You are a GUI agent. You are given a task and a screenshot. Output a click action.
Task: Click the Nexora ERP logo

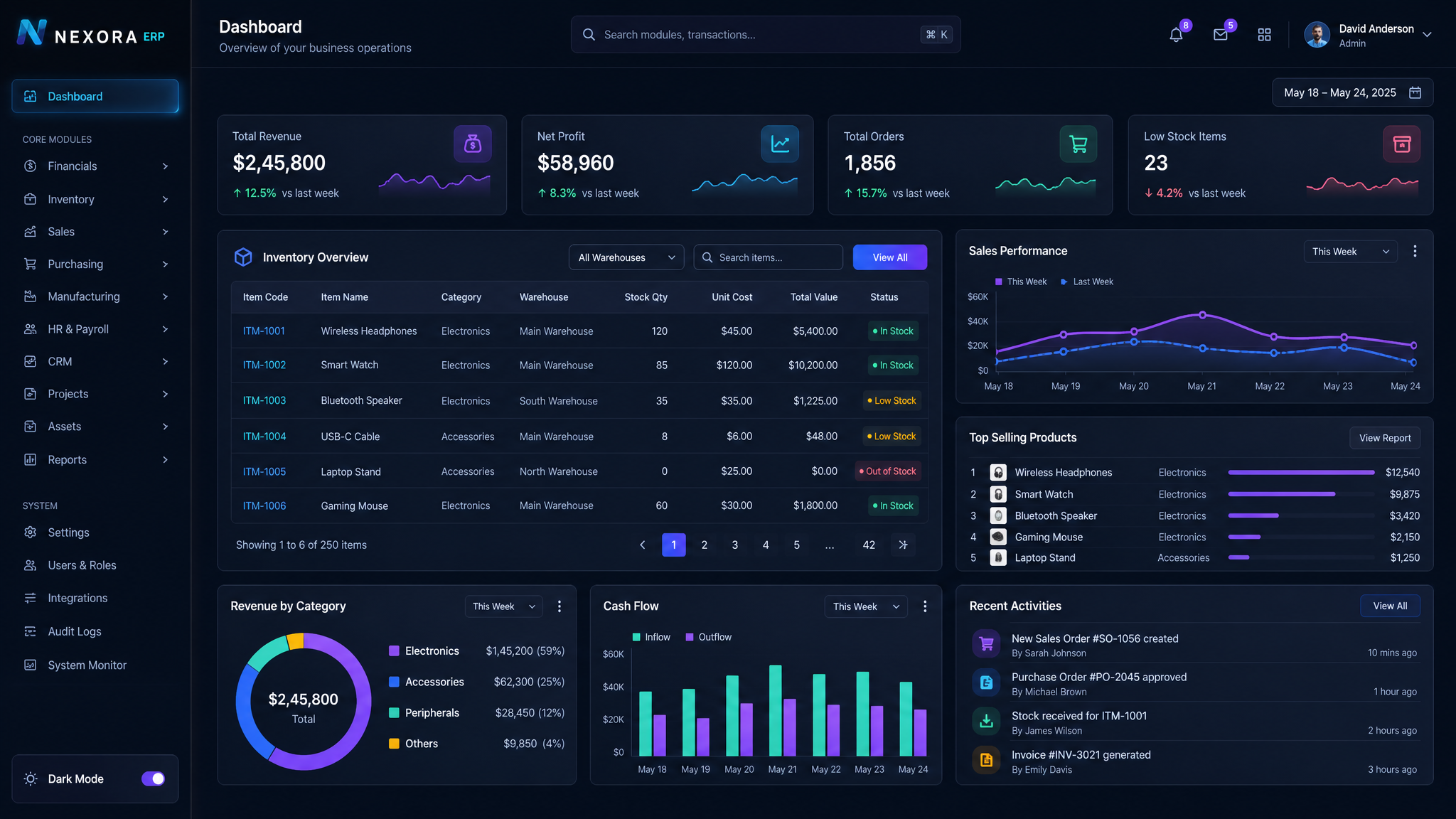click(x=91, y=33)
